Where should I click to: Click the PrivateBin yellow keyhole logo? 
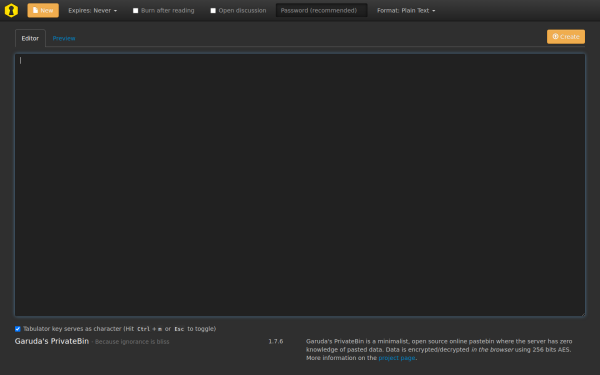click(x=11, y=10)
